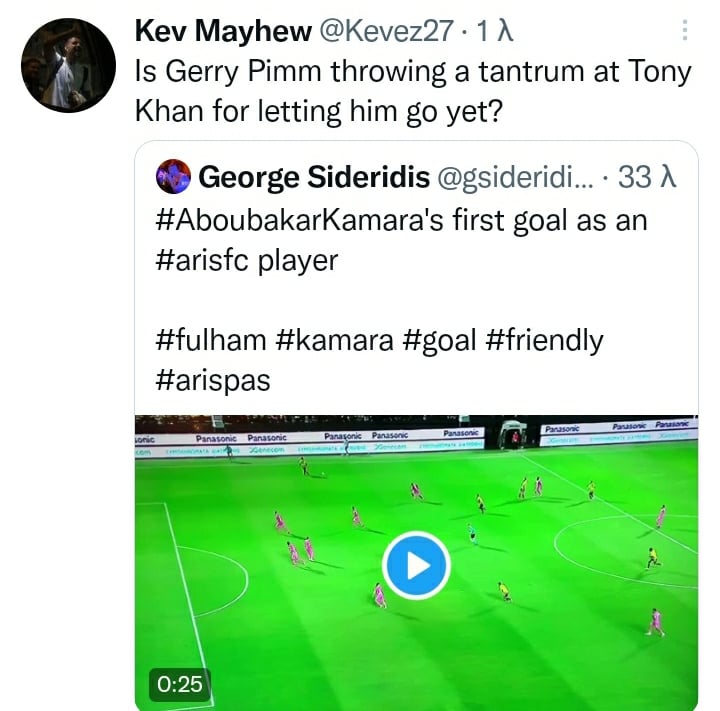Click the @Kevez27 handle
Image resolution: width=720 pixels, height=711 pixels.
384,32
